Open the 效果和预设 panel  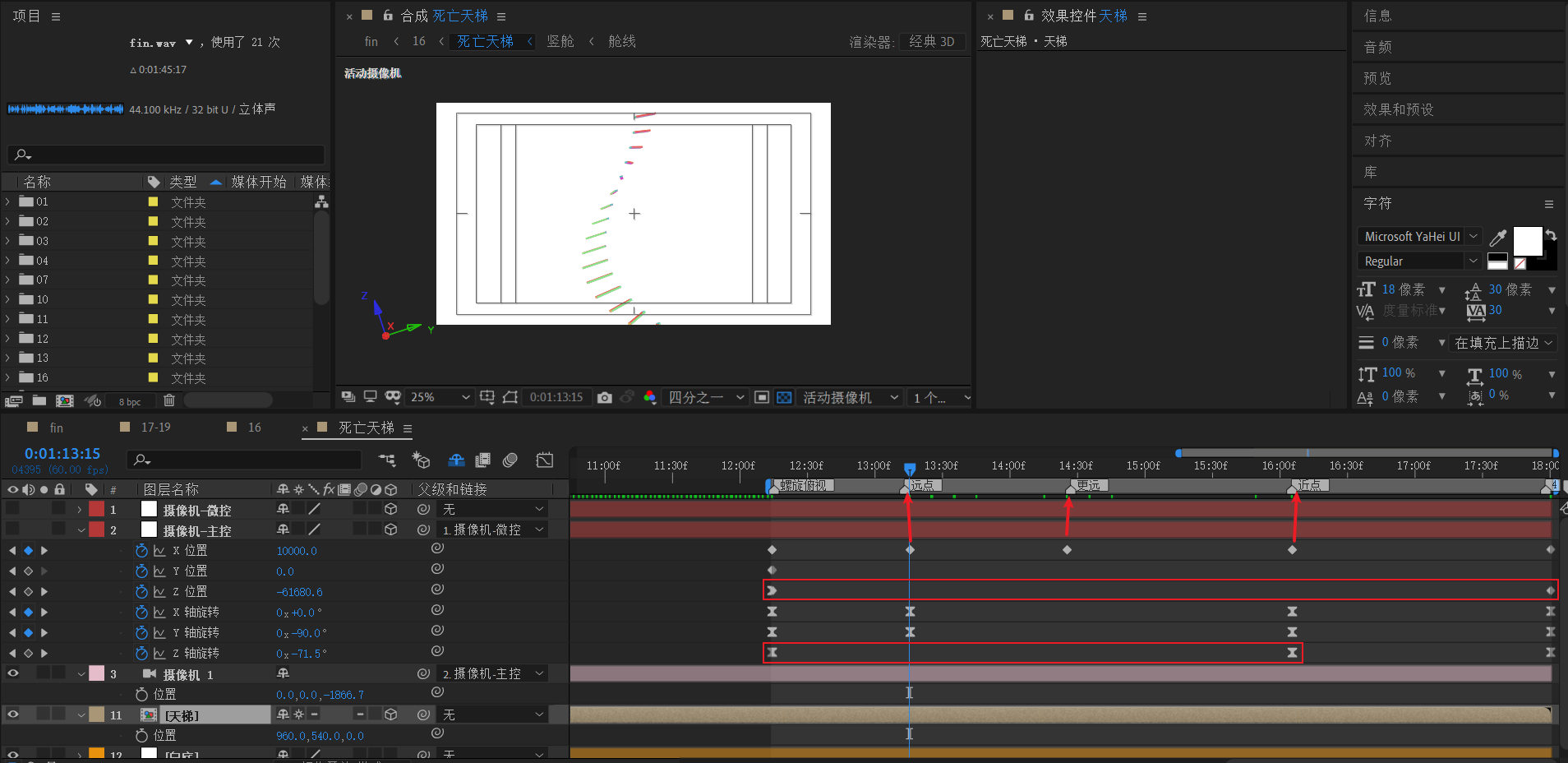click(x=1398, y=109)
